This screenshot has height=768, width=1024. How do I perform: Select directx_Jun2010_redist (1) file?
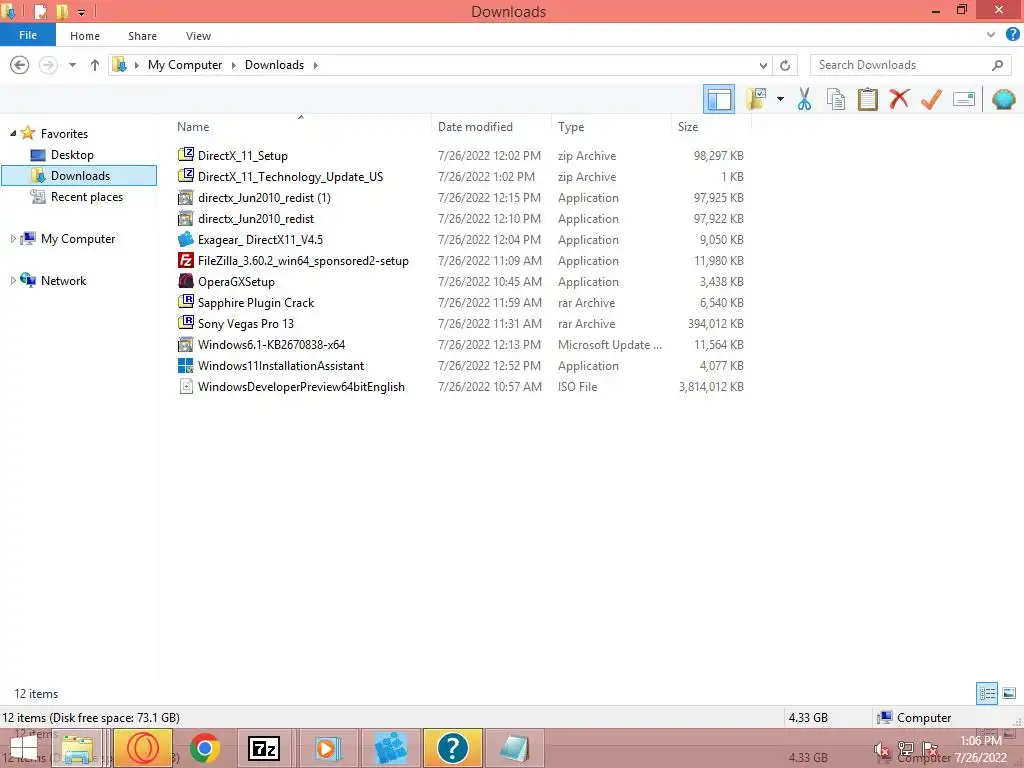[264, 197]
